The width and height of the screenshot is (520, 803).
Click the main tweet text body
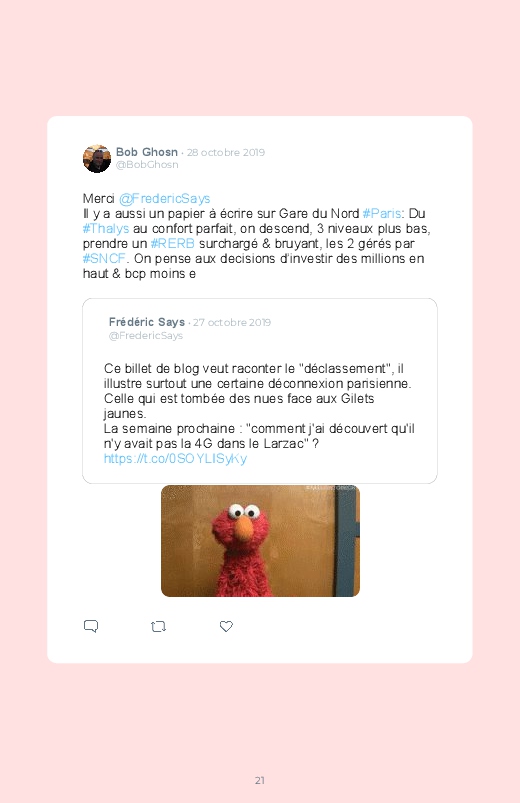tap(256, 236)
